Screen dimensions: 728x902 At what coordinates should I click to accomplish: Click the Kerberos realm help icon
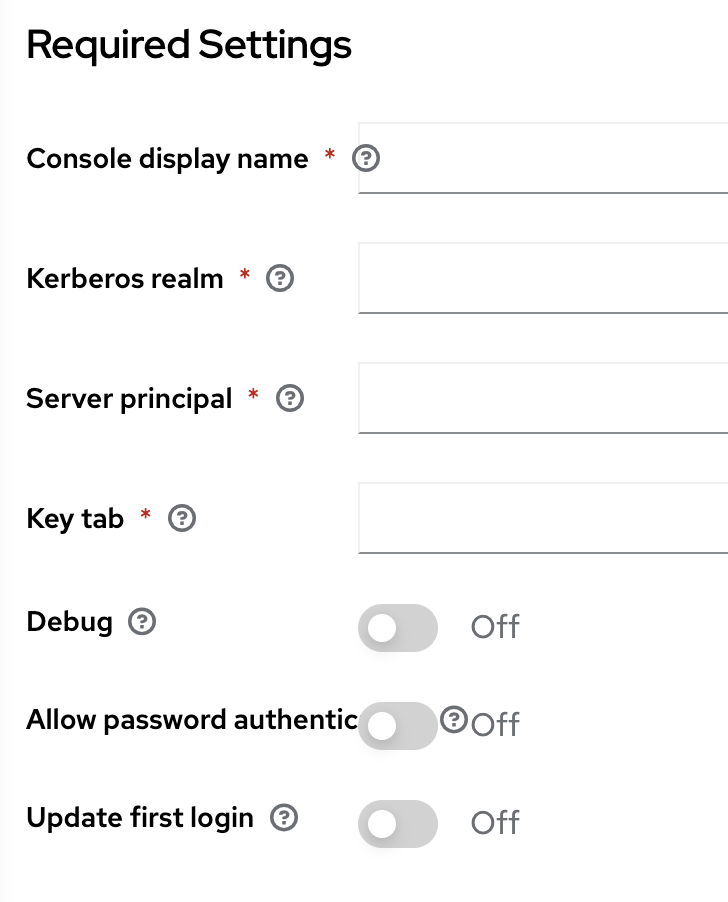281,279
